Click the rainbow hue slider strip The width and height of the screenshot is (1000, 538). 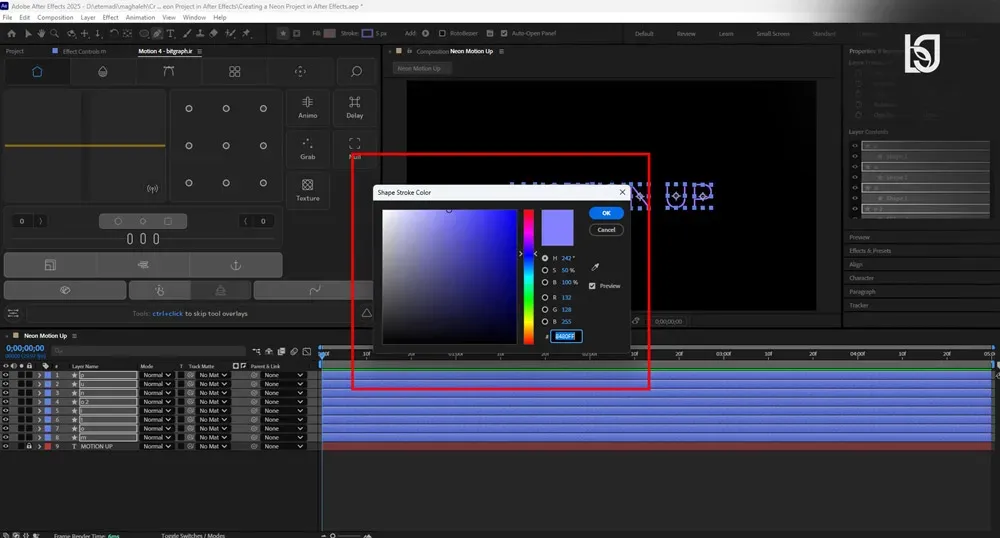pyautogui.click(x=529, y=277)
